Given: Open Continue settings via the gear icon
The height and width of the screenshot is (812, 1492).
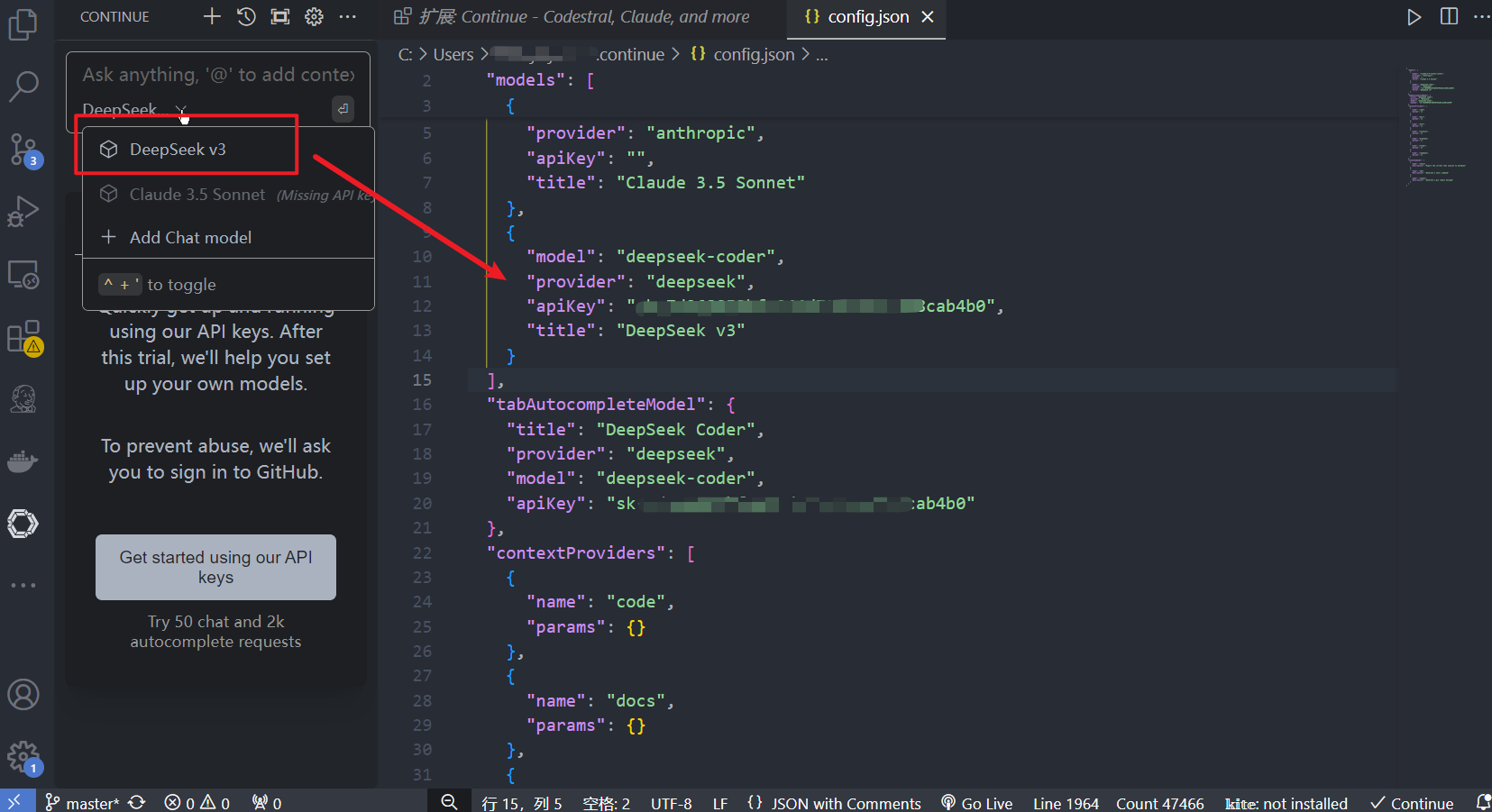Looking at the screenshot, I should coord(313,15).
